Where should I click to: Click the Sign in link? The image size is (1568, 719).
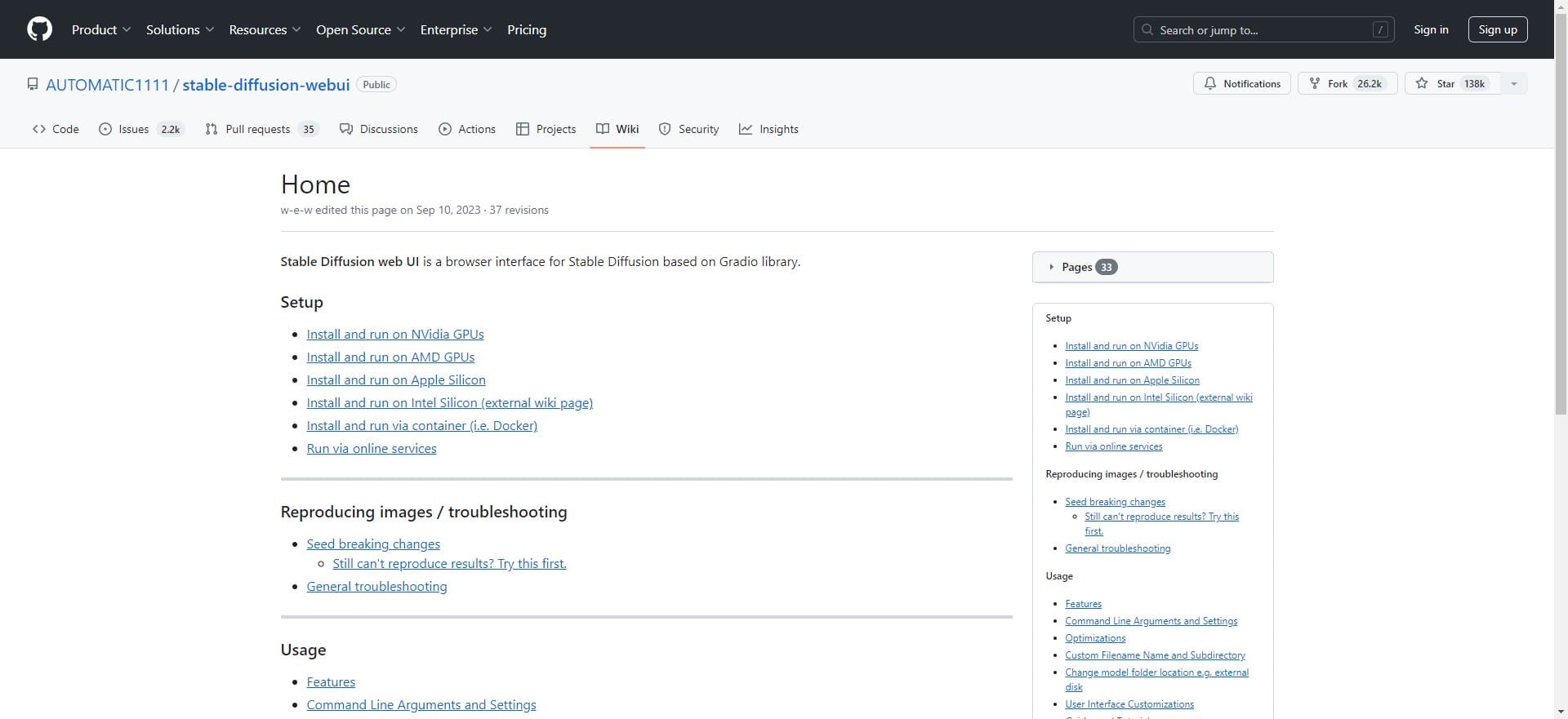pos(1431,29)
